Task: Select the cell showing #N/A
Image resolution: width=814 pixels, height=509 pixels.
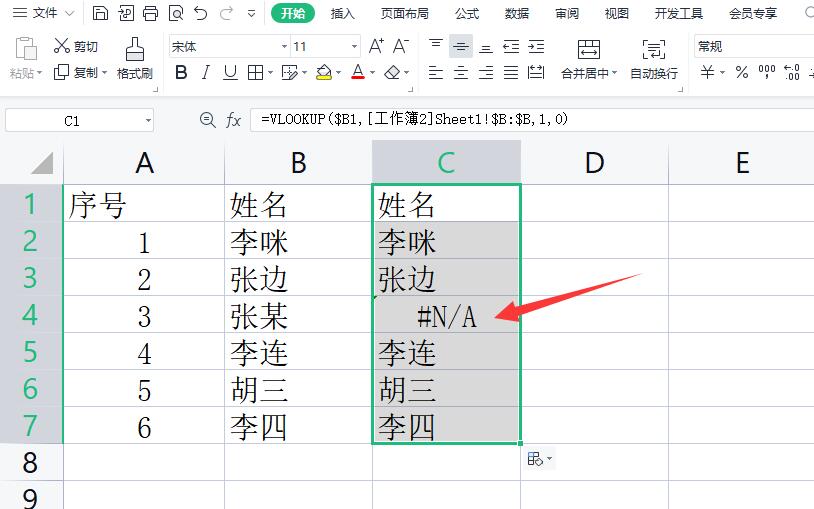Action: click(x=446, y=316)
